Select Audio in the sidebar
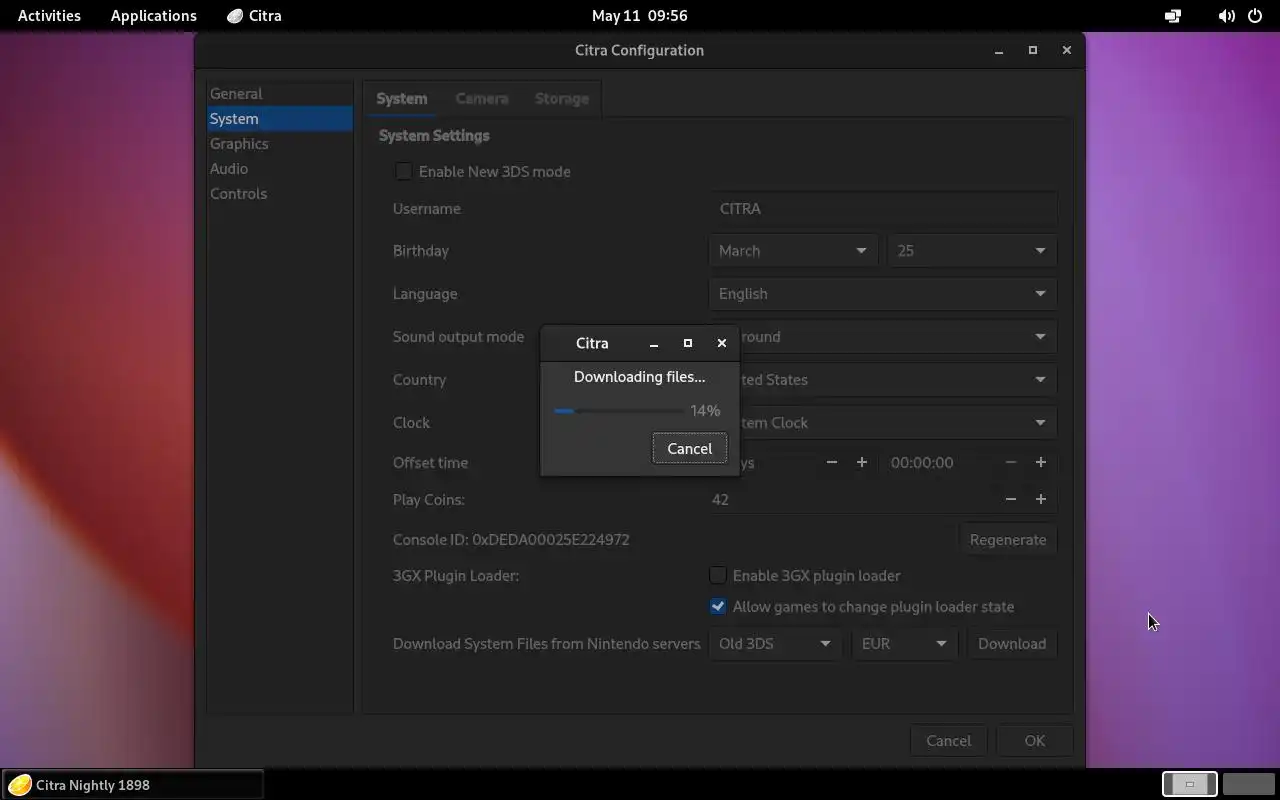The width and height of the screenshot is (1280, 800). tap(280, 168)
